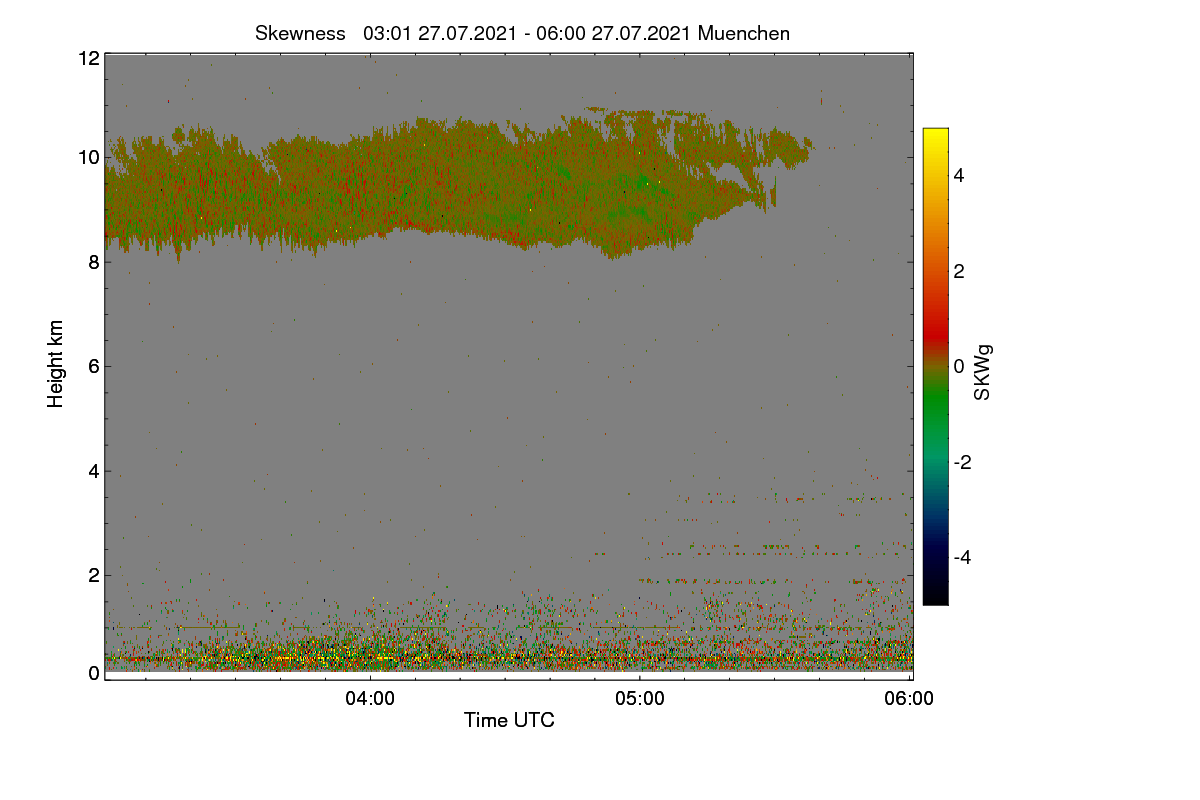Viewport: 1200px width, 800px height.
Task: Click the Time UTC axis title
Action: point(509,720)
